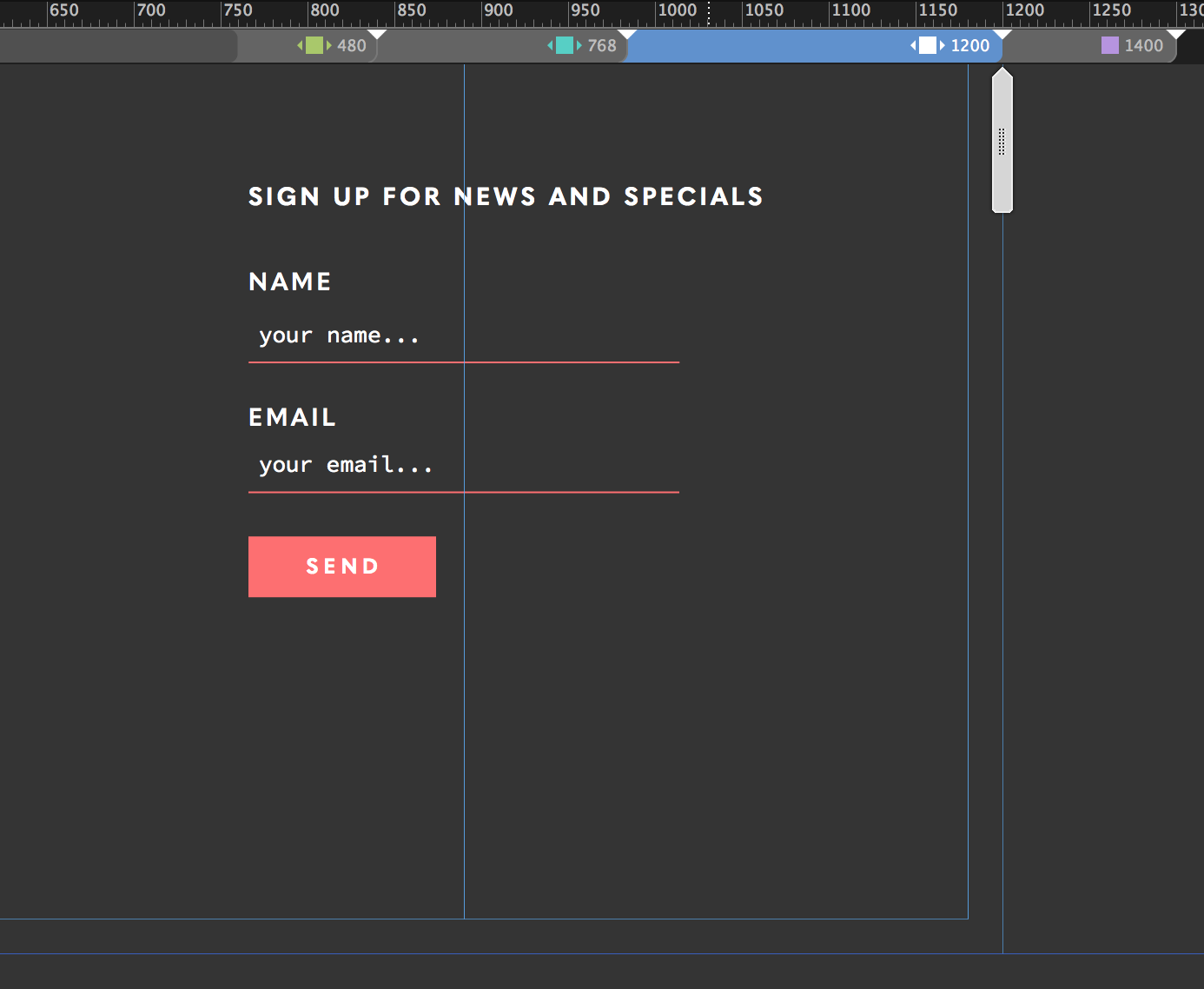Image resolution: width=1204 pixels, height=989 pixels.
Task: Select the 1400 breakpoint label
Action: click(1144, 45)
